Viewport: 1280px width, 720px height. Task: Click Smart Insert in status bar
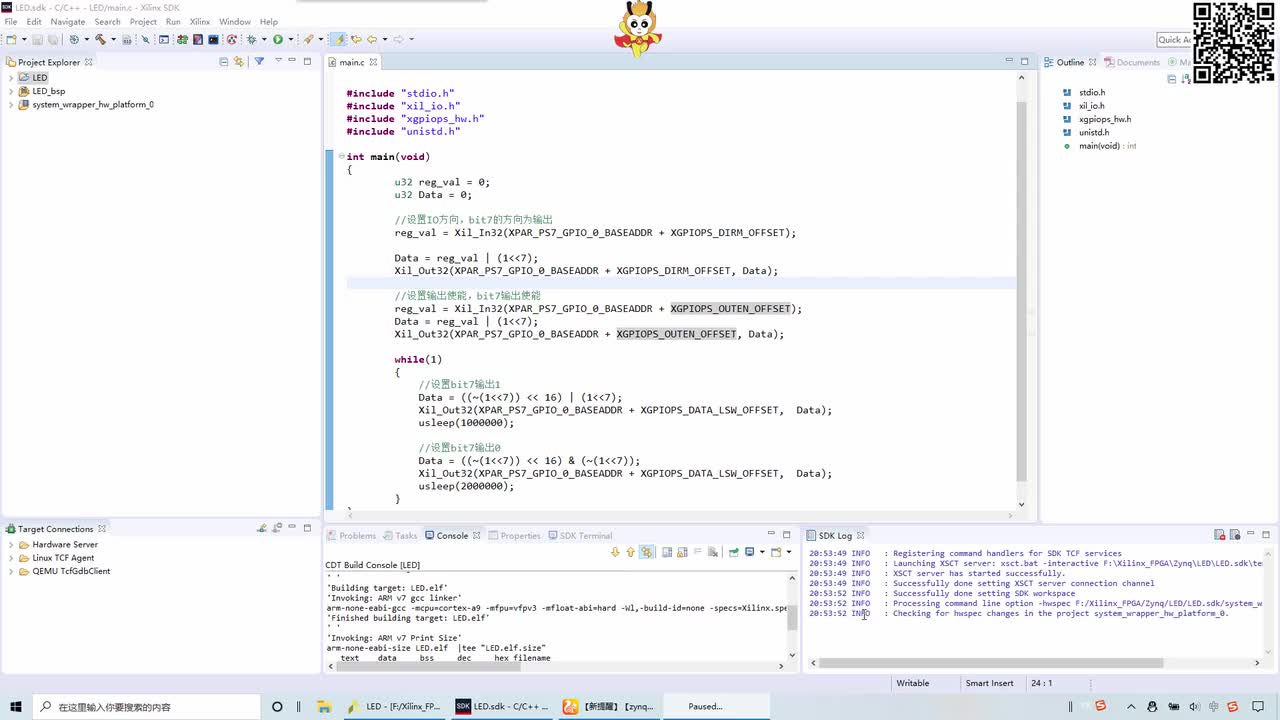[989, 683]
